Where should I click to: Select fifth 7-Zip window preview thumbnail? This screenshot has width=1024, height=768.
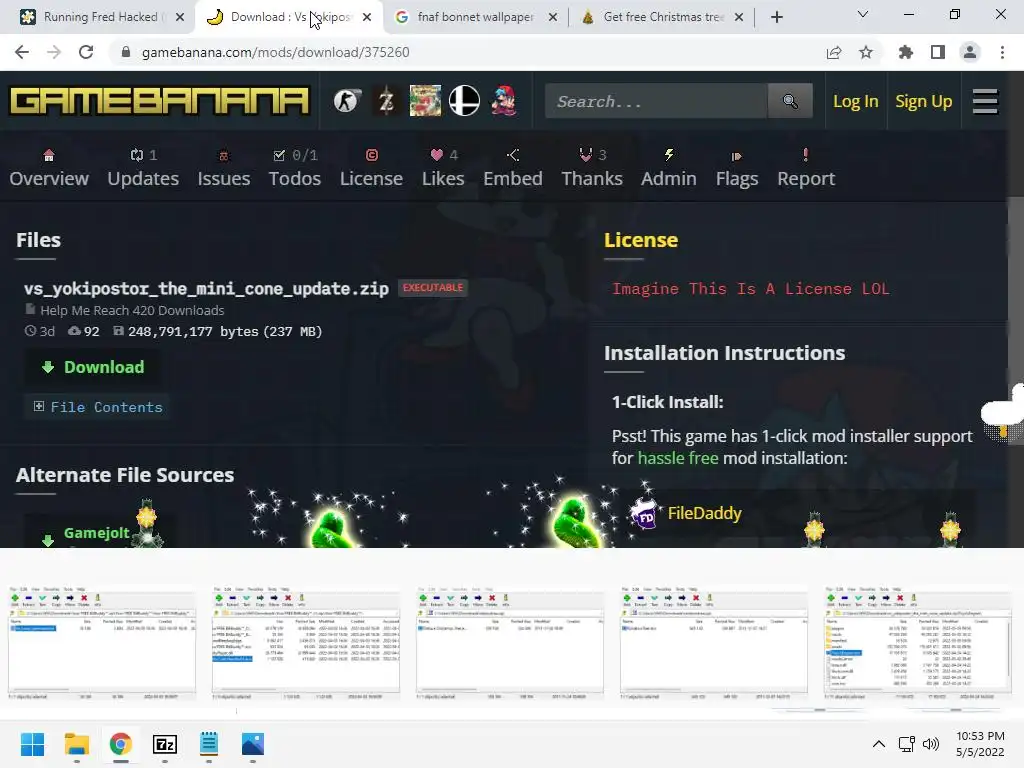pos(918,643)
